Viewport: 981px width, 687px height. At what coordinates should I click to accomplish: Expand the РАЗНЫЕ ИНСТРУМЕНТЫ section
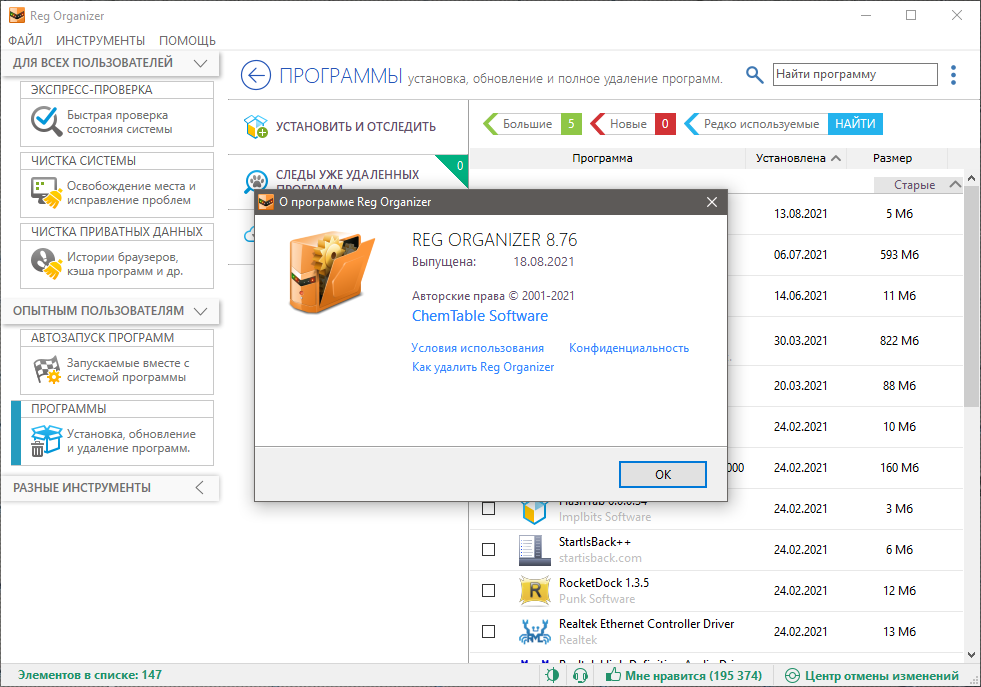(200, 487)
